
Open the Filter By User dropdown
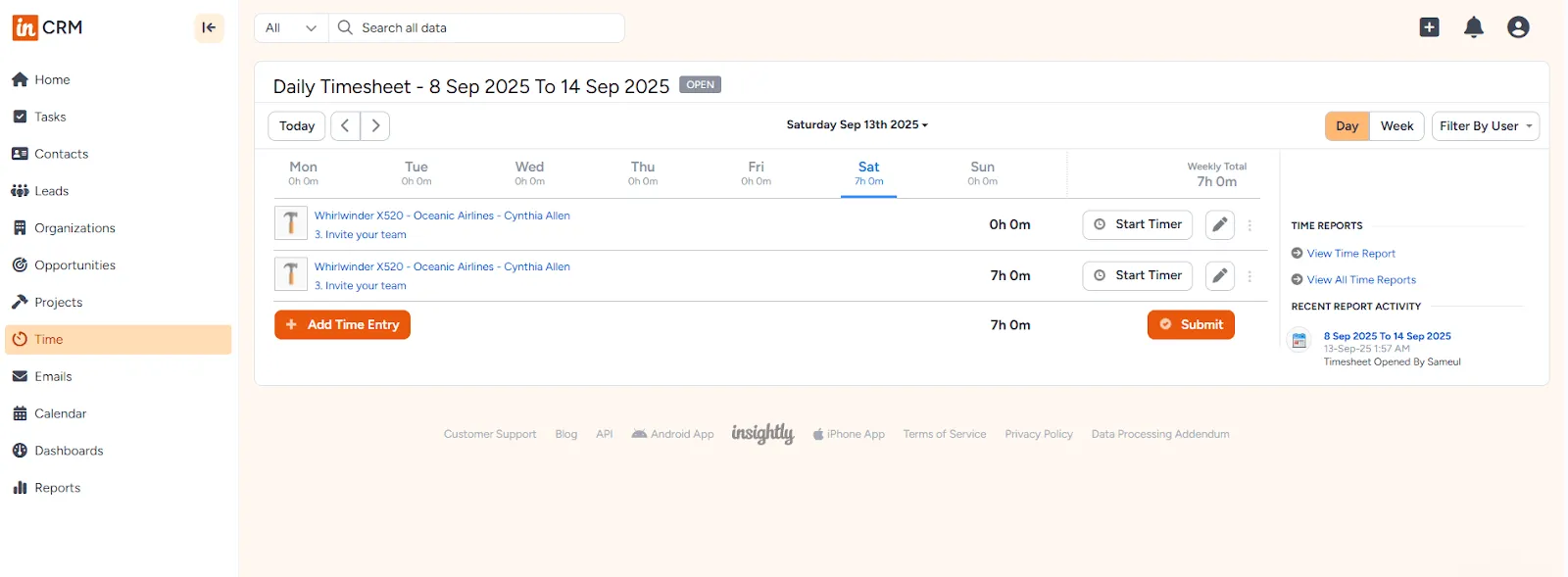tap(1486, 125)
